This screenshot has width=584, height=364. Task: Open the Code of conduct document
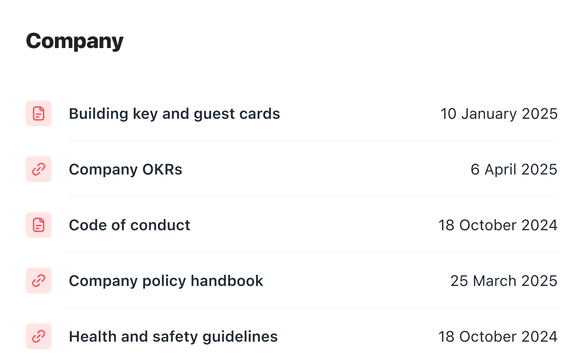coord(130,225)
